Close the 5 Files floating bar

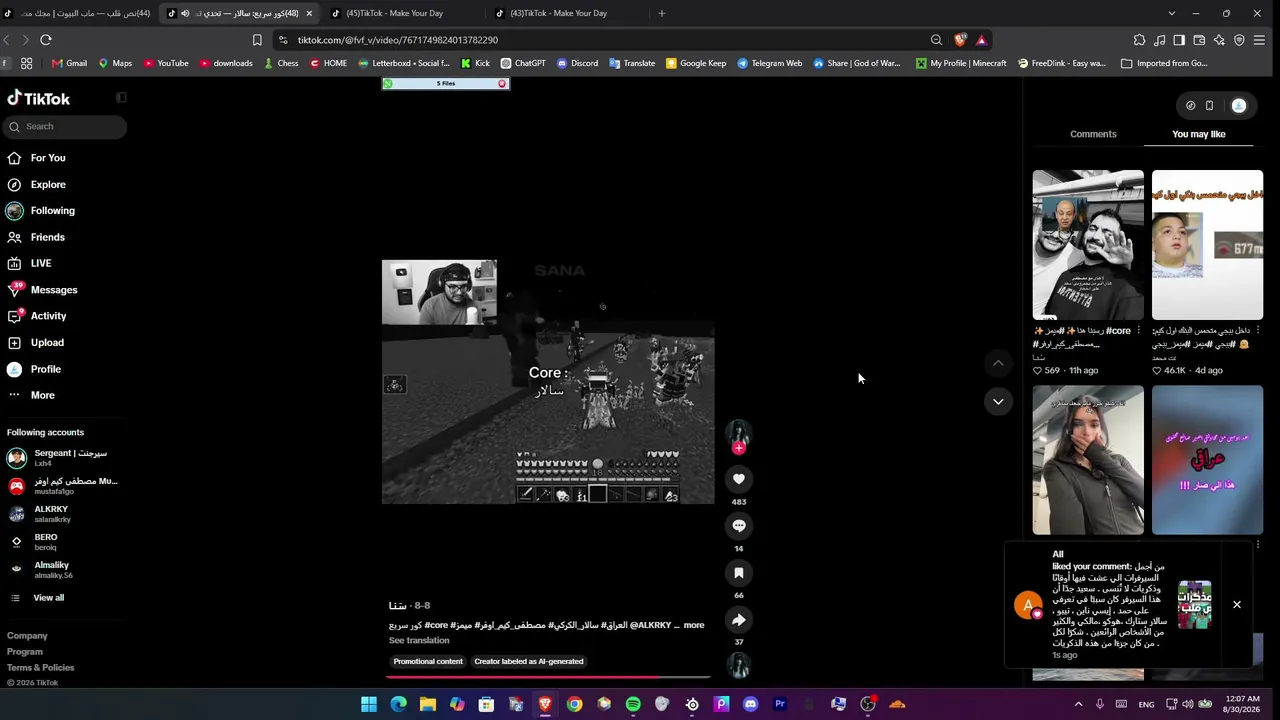click(502, 84)
